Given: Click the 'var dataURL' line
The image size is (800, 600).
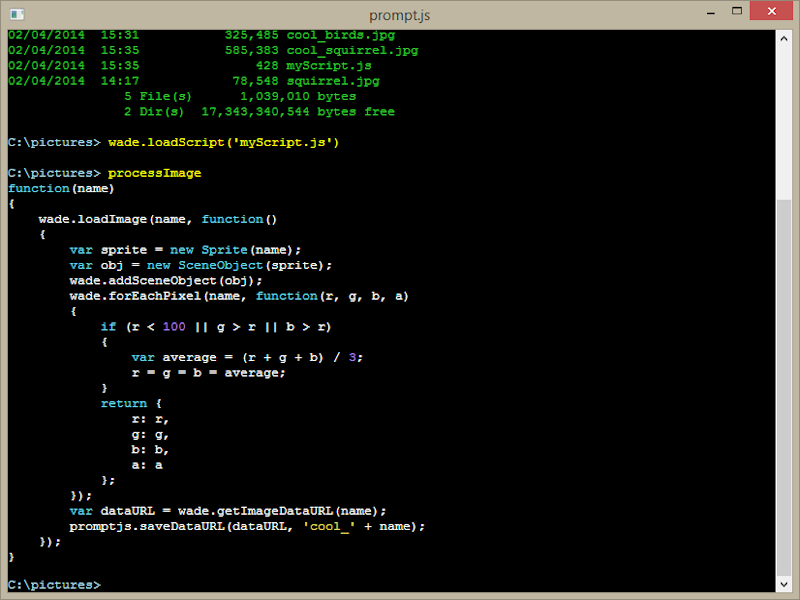Looking at the screenshot, I should tap(228, 511).
